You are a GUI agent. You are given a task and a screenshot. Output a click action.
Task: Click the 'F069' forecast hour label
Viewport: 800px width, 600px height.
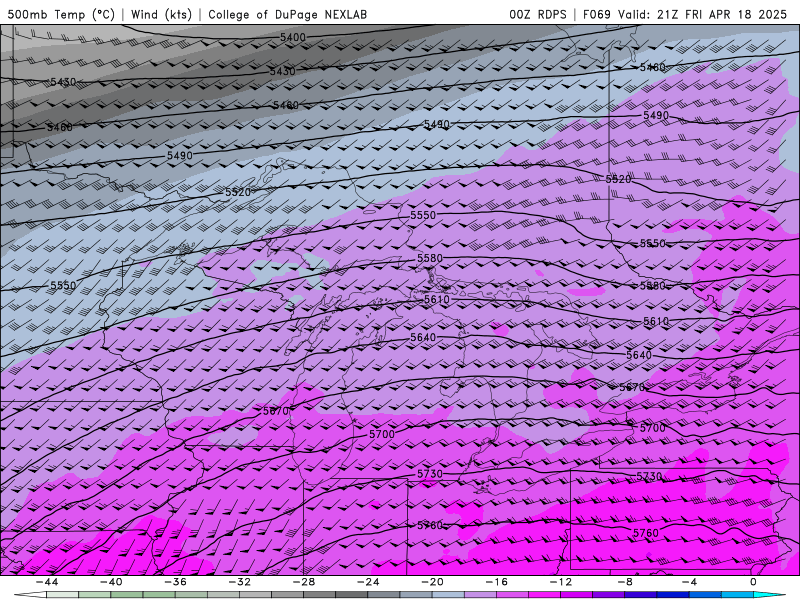point(596,15)
